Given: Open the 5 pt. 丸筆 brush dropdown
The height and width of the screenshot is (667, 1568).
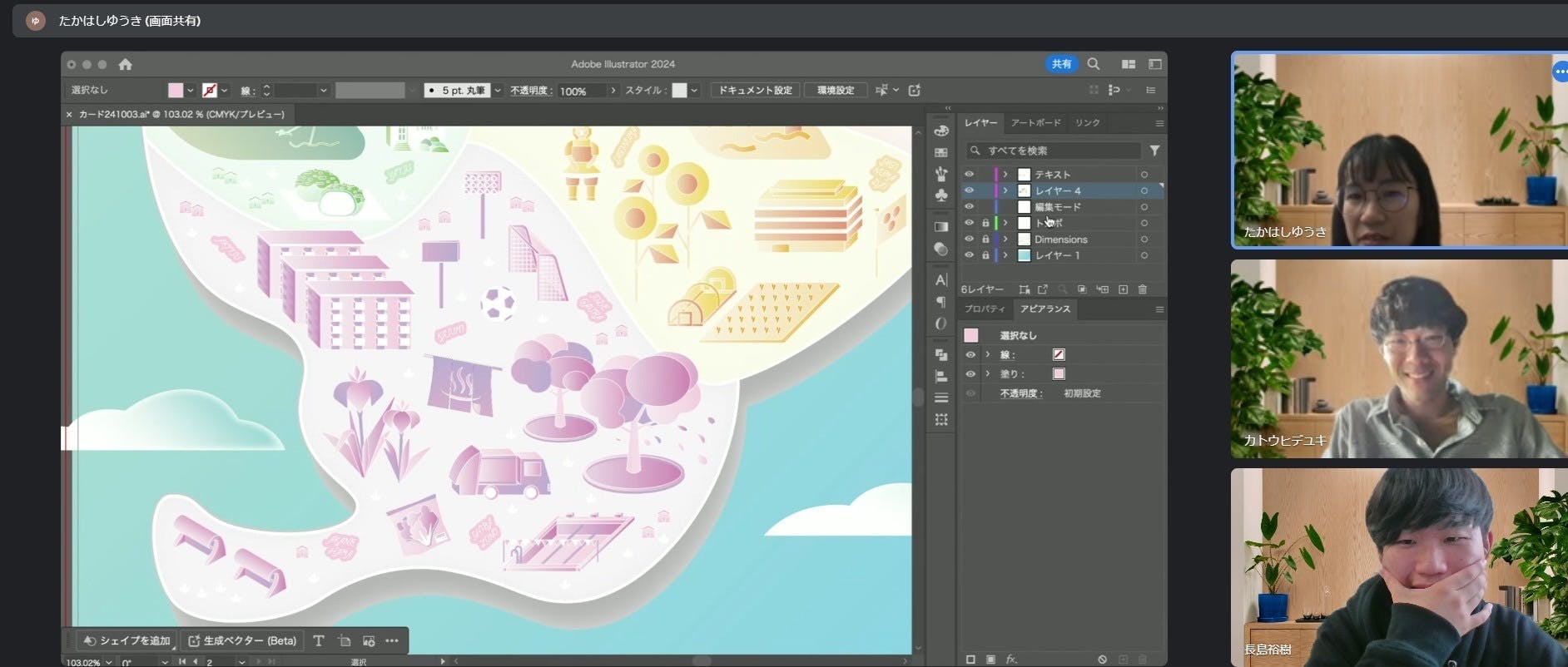Looking at the screenshot, I should coord(498,91).
